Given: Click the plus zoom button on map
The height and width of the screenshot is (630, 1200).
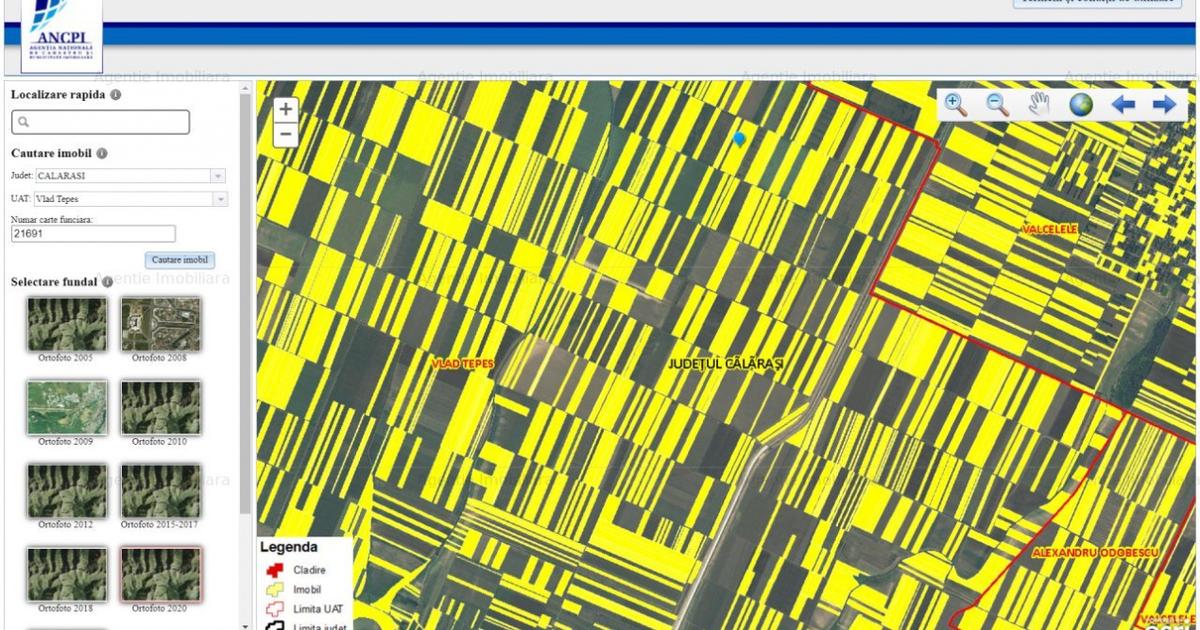Looking at the screenshot, I should [x=286, y=110].
